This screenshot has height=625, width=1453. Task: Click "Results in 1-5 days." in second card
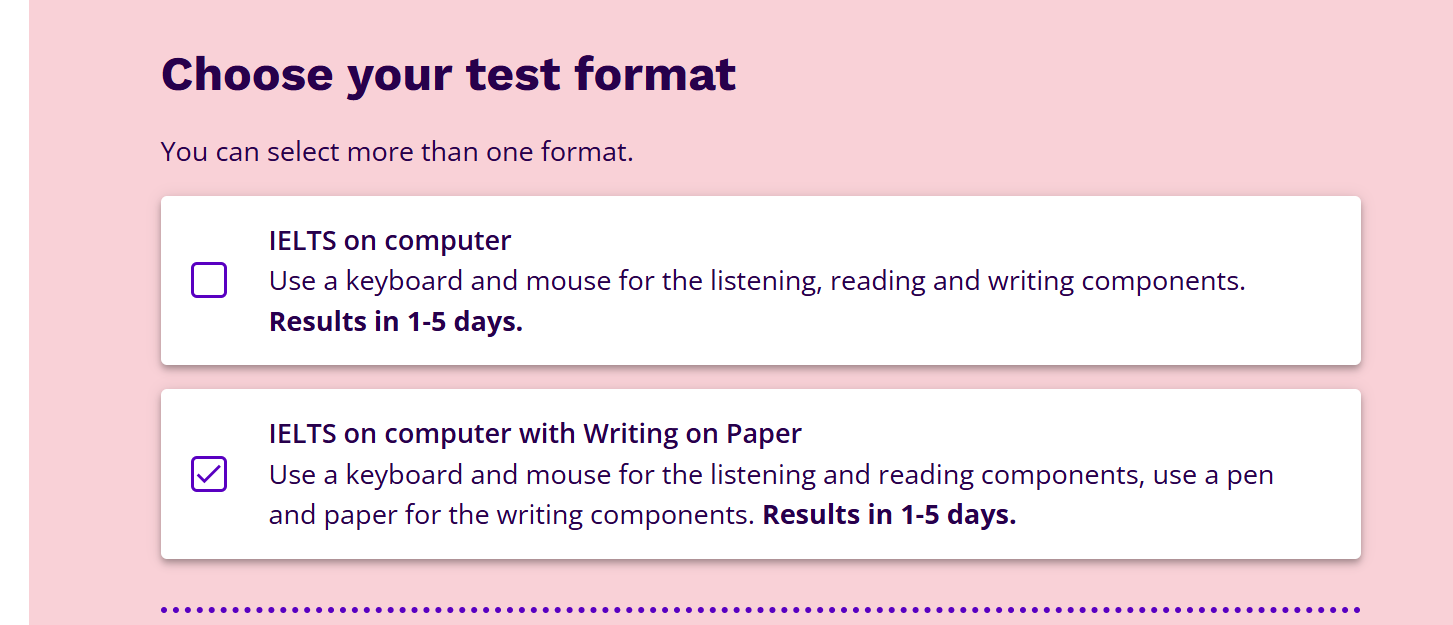pos(889,516)
